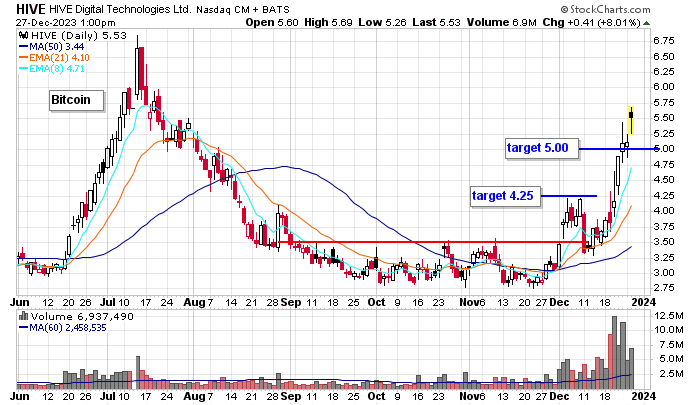This screenshot has height=405, width=700.
Task: Click the HIVE (Daily) 5.53 legend entry
Action: pos(79,36)
